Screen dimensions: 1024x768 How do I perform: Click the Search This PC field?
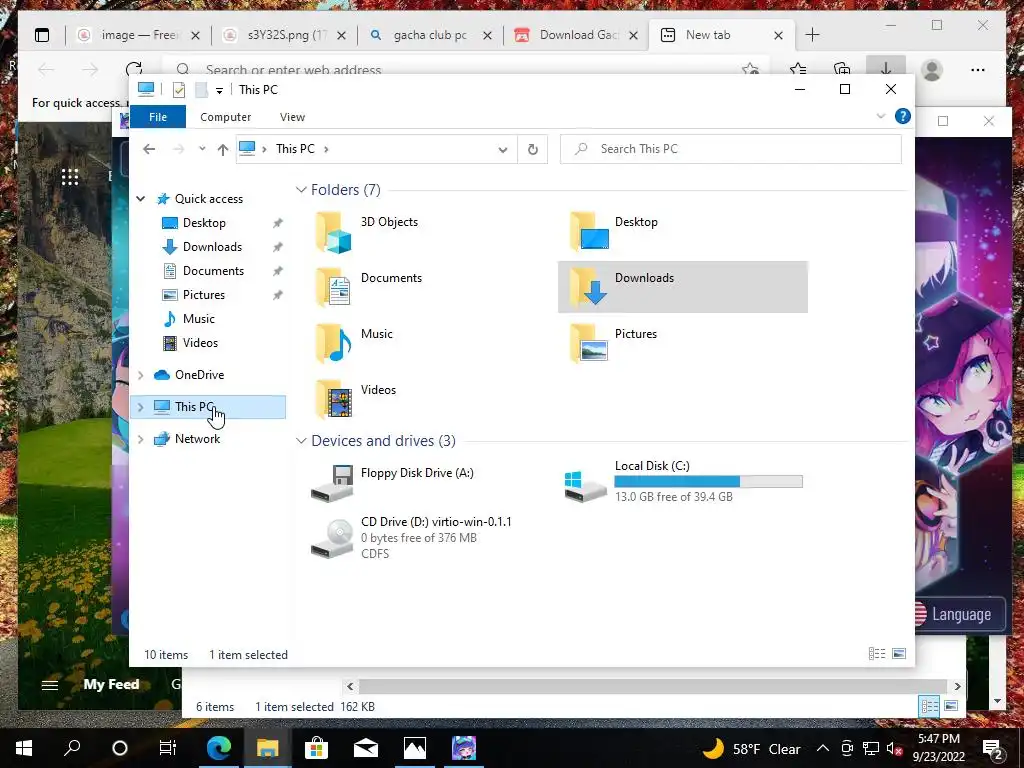point(731,149)
